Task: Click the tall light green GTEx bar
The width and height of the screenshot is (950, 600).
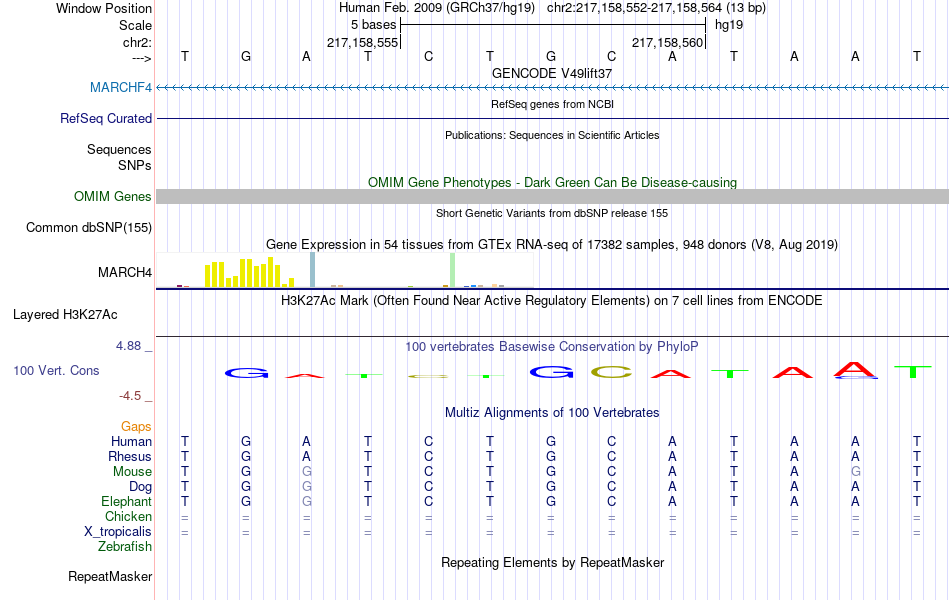Action: click(453, 270)
